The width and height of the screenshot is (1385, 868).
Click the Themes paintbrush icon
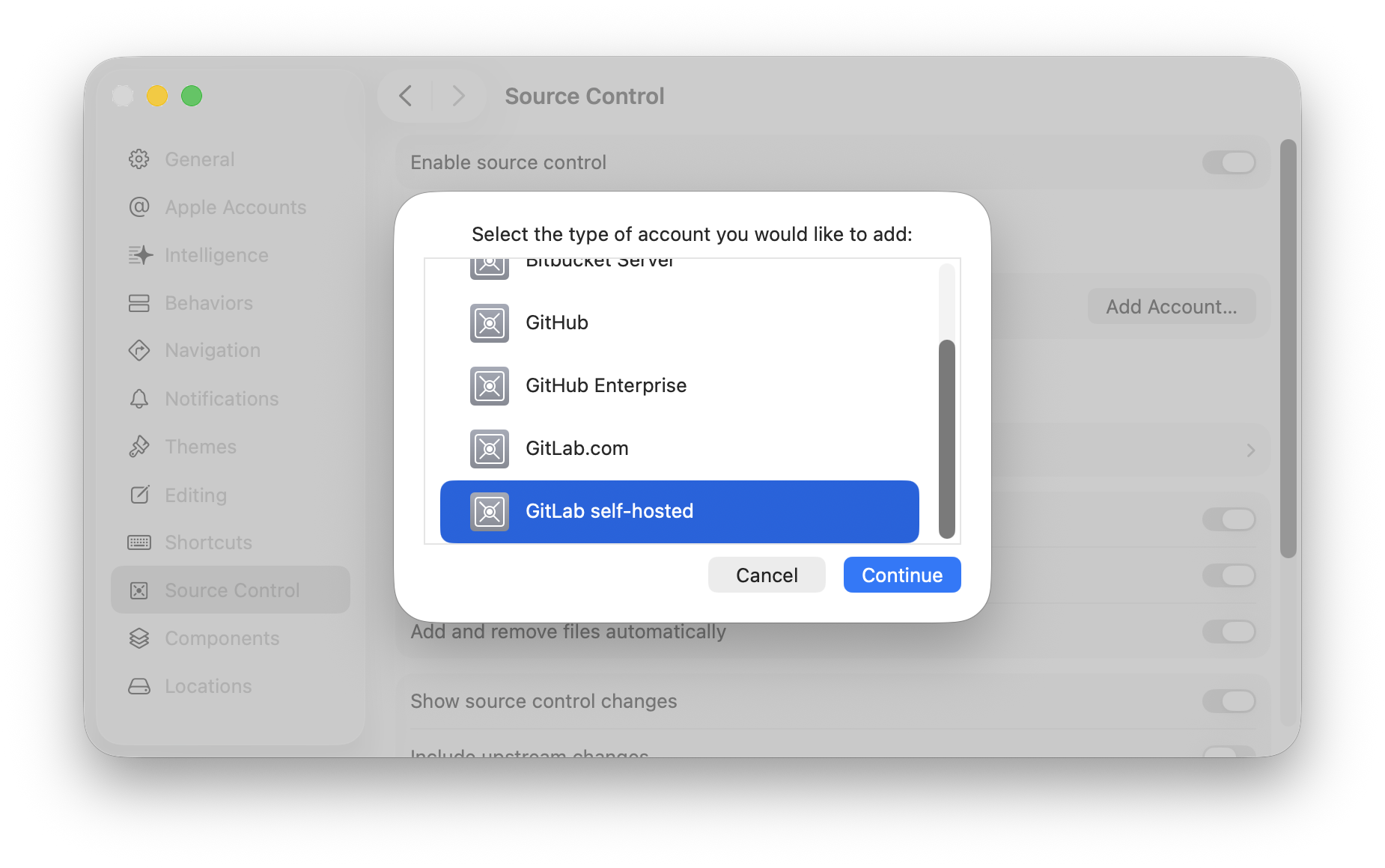coord(139,447)
